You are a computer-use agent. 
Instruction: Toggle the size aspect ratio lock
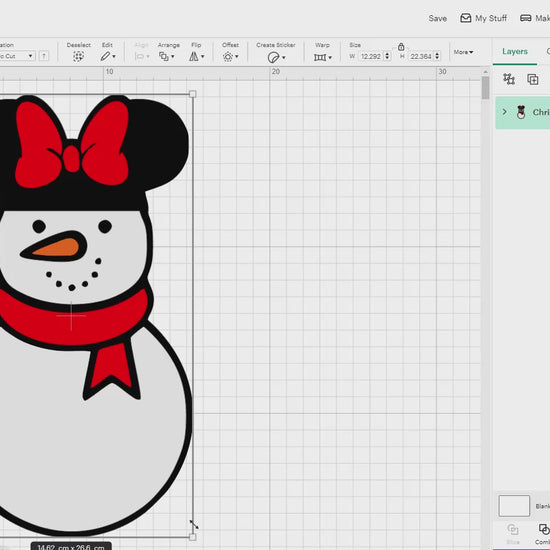point(401,46)
